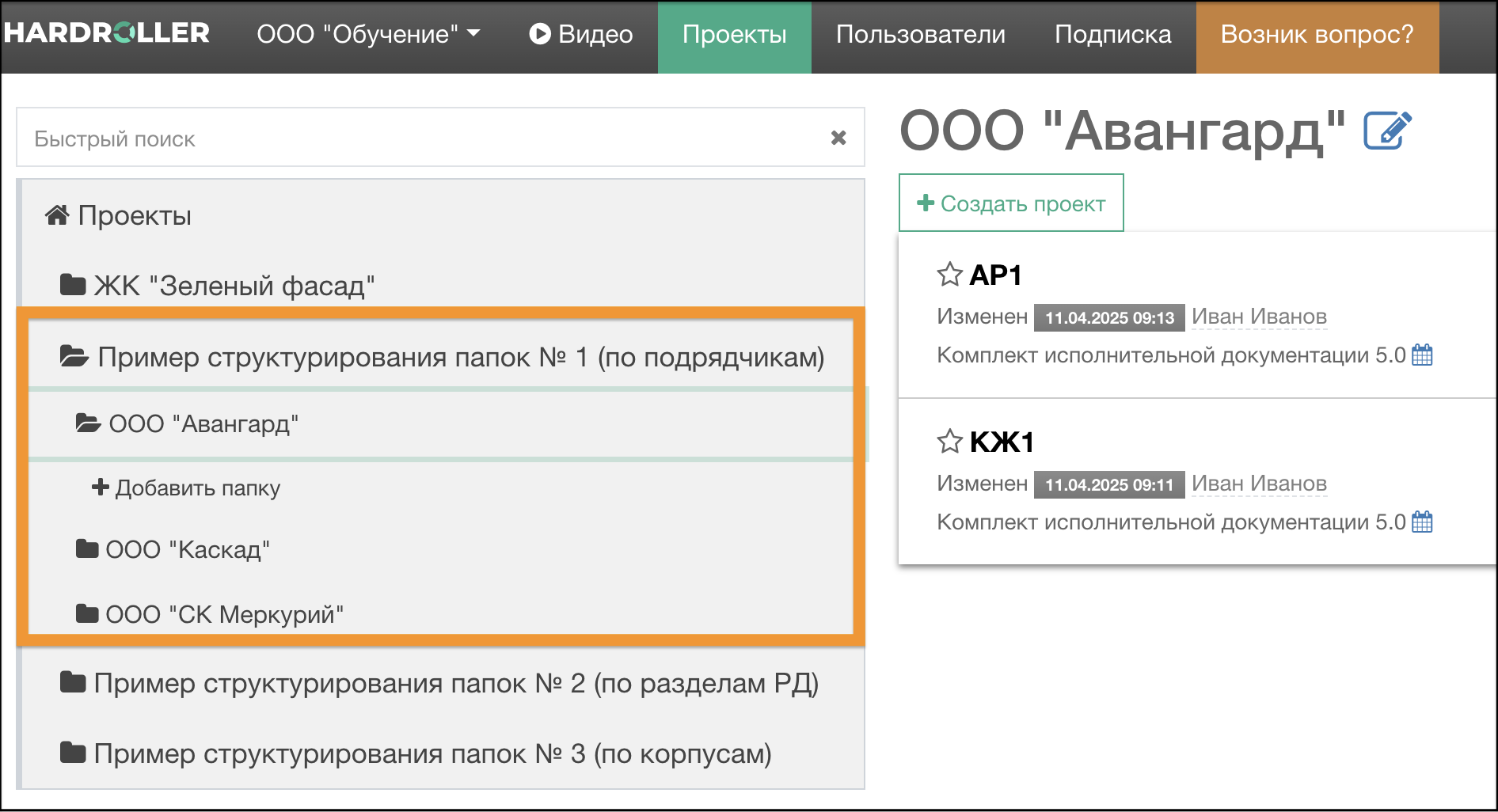Click the HARDROLLER logo
This screenshot has width=1498, height=812.
(x=105, y=33)
